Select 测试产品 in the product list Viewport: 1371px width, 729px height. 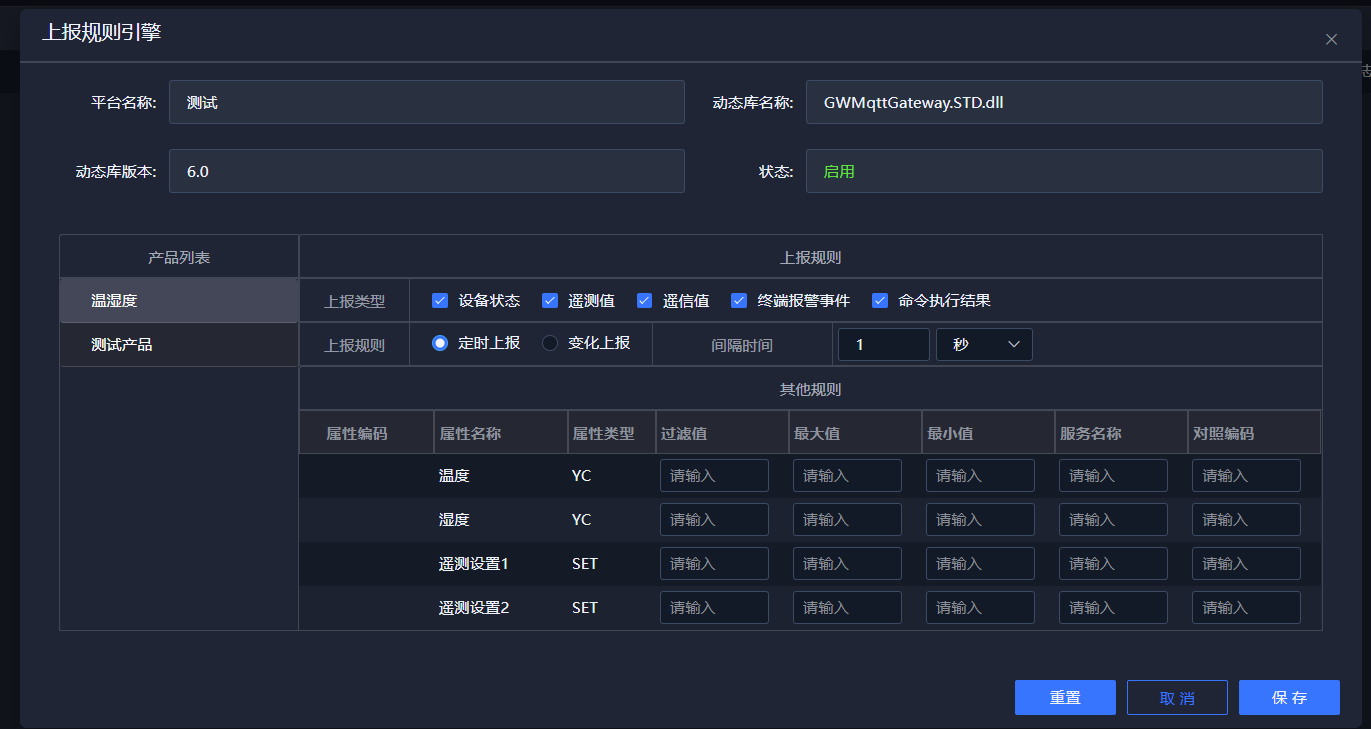click(179, 345)
